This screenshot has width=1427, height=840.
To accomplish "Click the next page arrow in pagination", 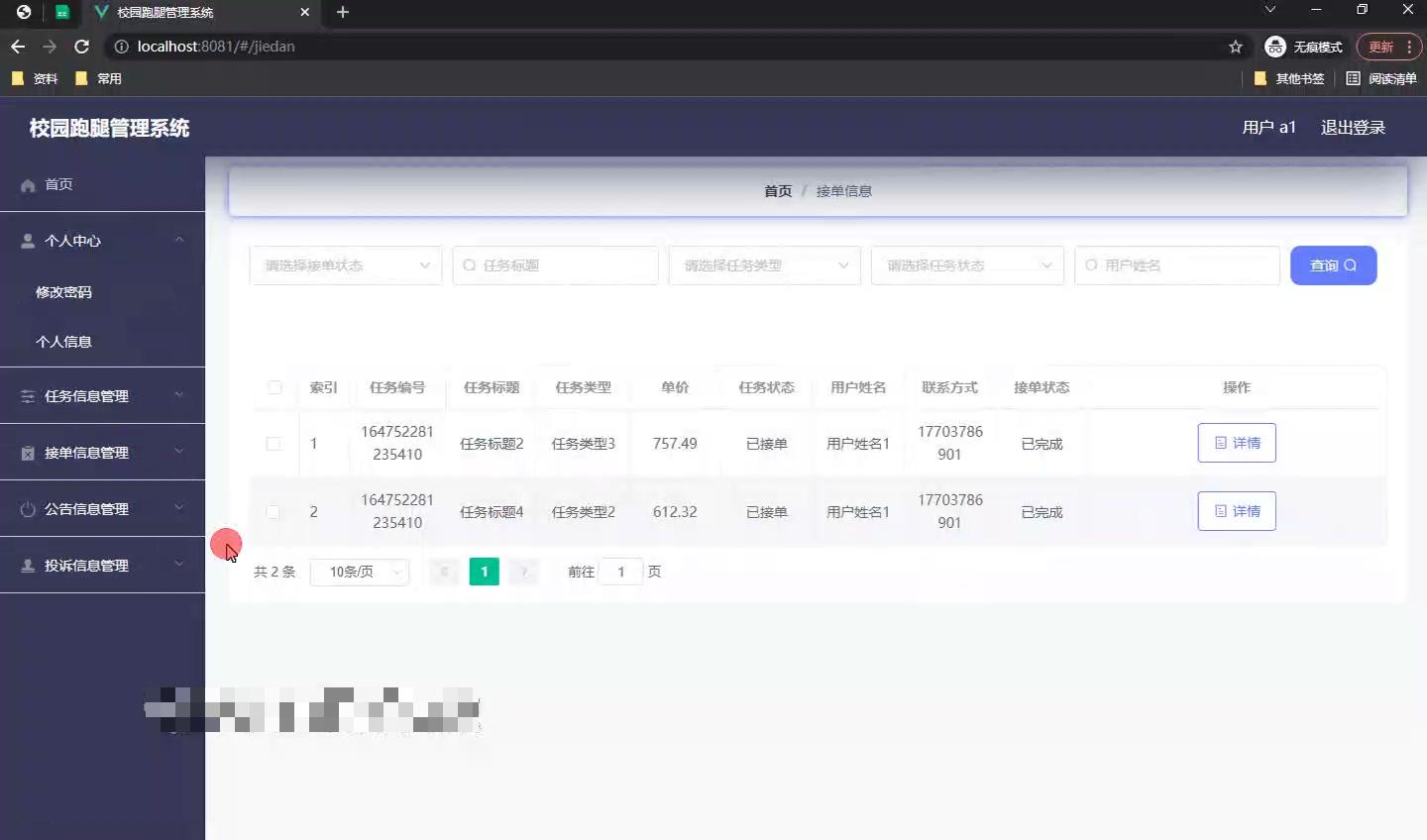I will [x=523, y=572].
